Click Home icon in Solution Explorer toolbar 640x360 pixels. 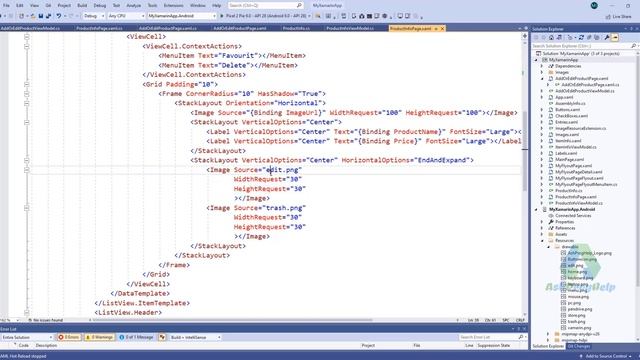551,37
